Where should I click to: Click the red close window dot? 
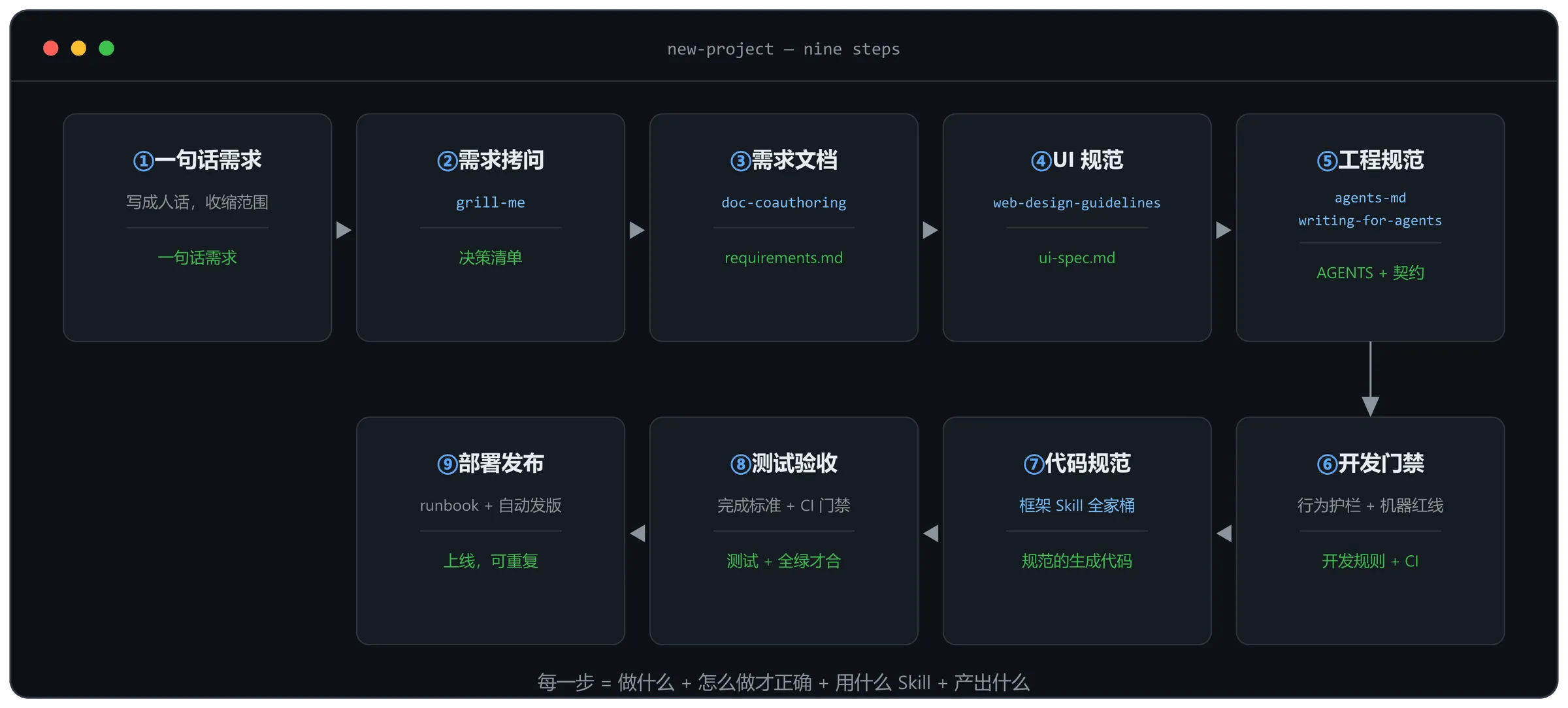pos(51,48)
